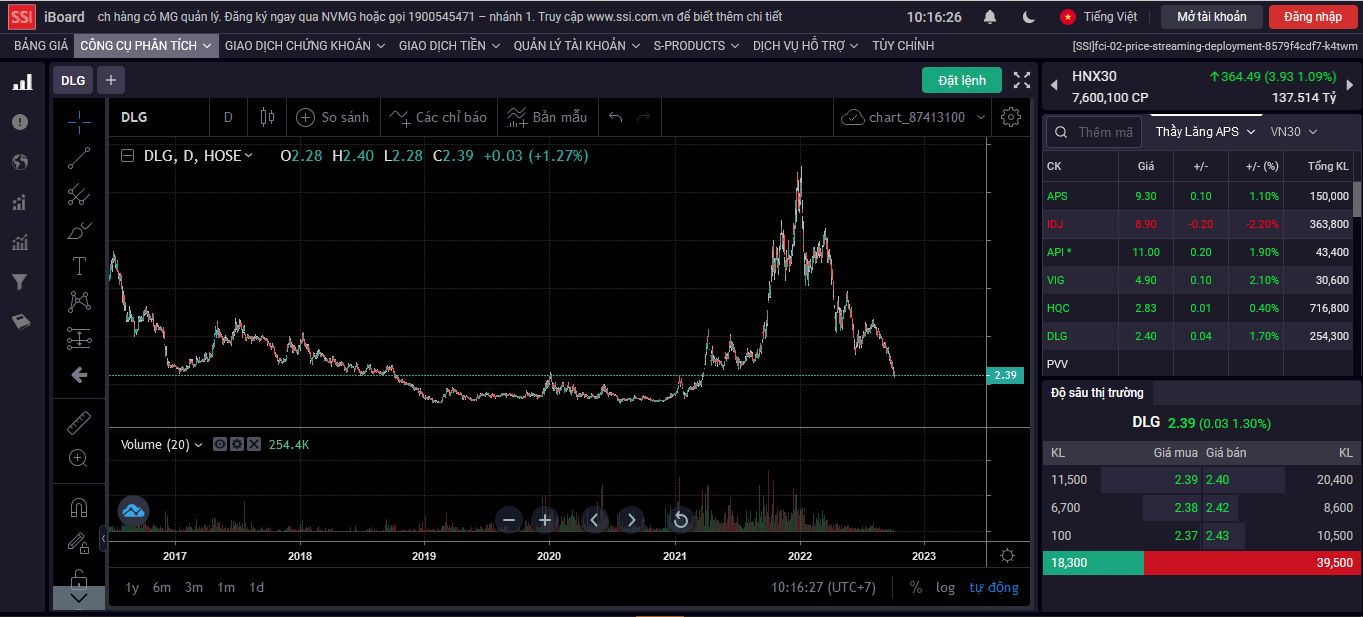Set range to 1d
The height and width of the screenshot is (617, 1363).
[257, 587]
